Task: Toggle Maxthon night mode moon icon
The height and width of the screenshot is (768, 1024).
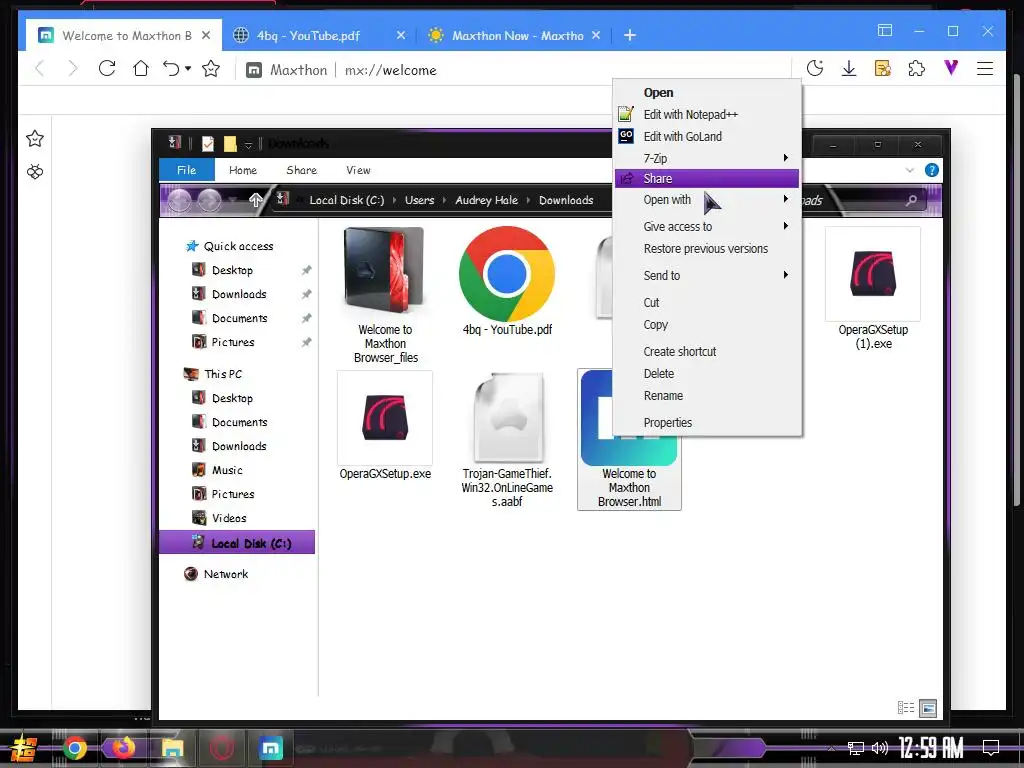Action: coord(815,69)
